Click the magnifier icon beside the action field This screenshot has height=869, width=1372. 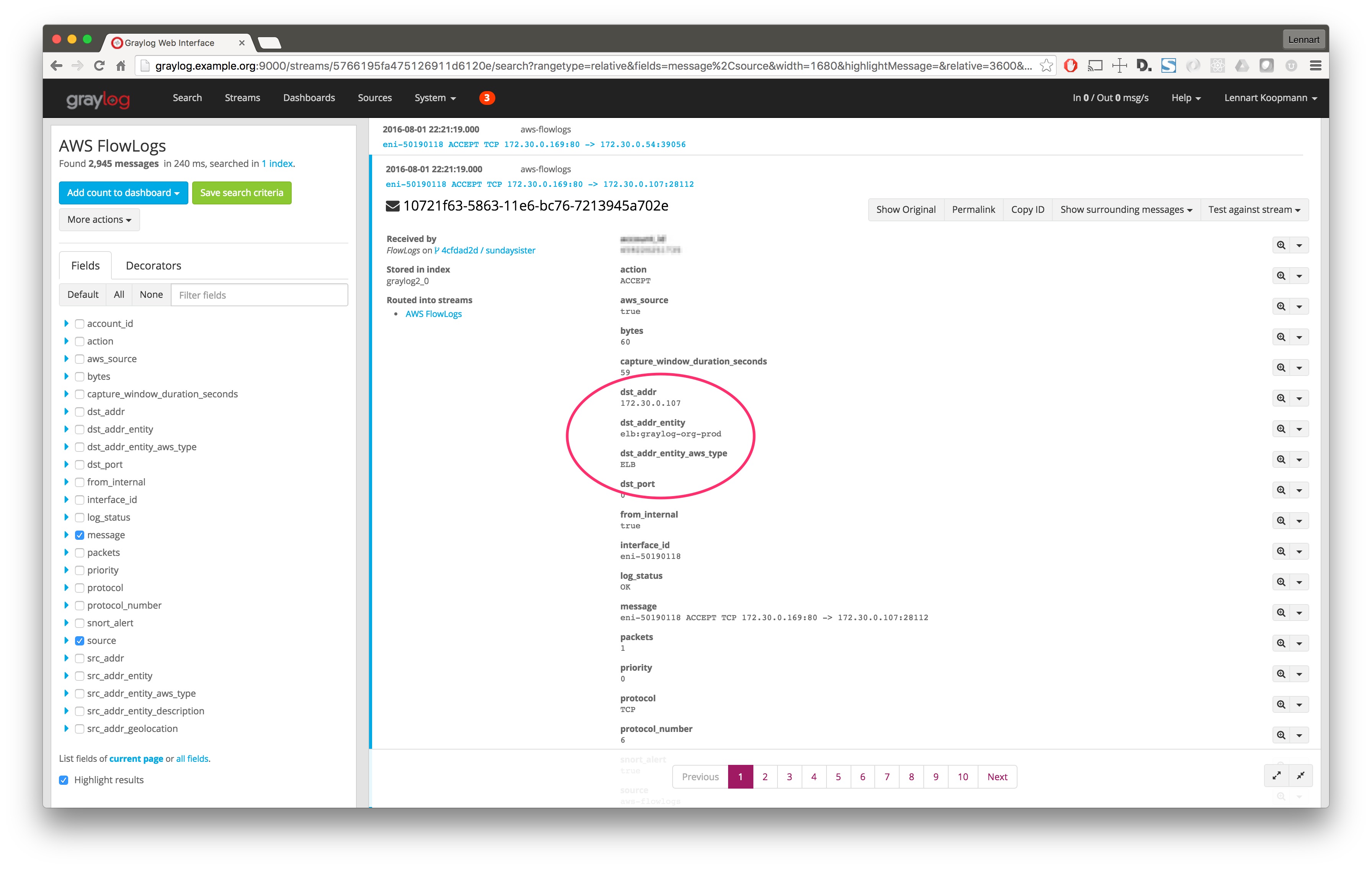(1281, 276)
